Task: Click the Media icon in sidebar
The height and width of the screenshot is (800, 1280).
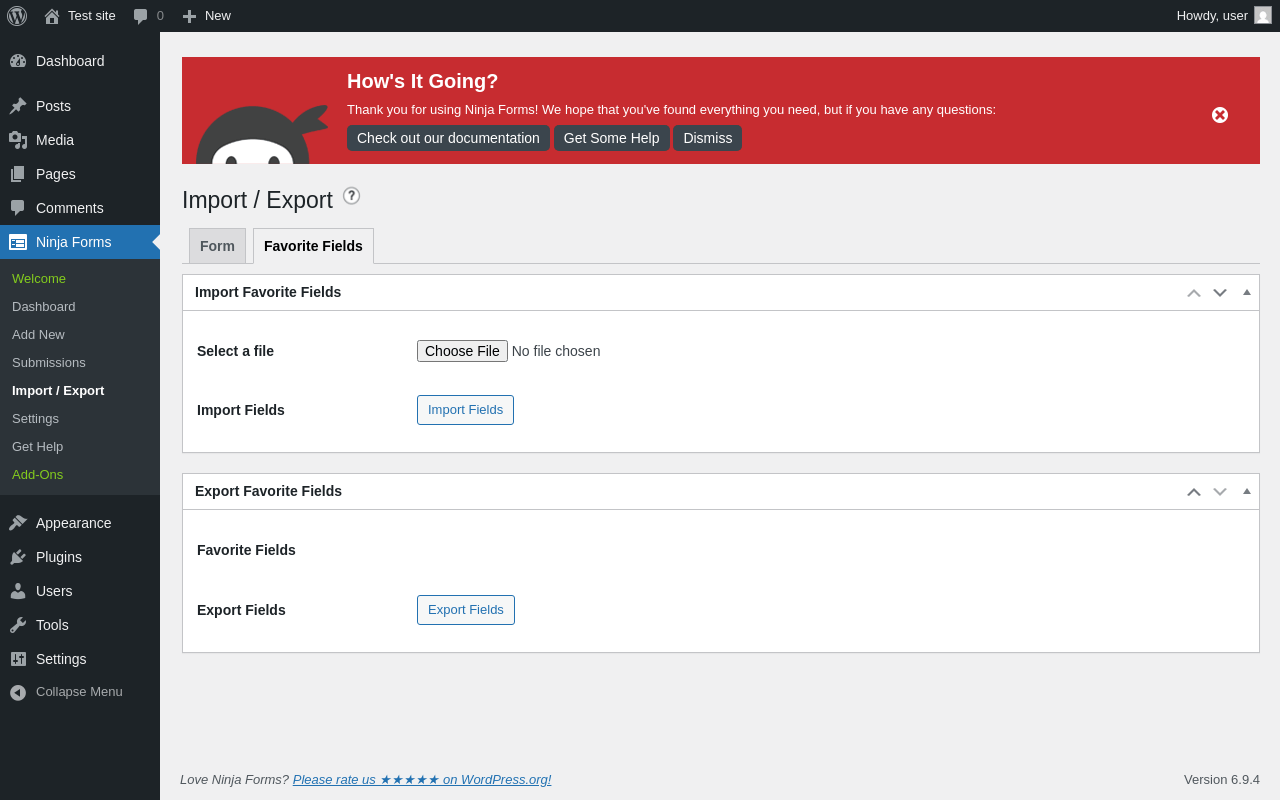Action: 18,140
